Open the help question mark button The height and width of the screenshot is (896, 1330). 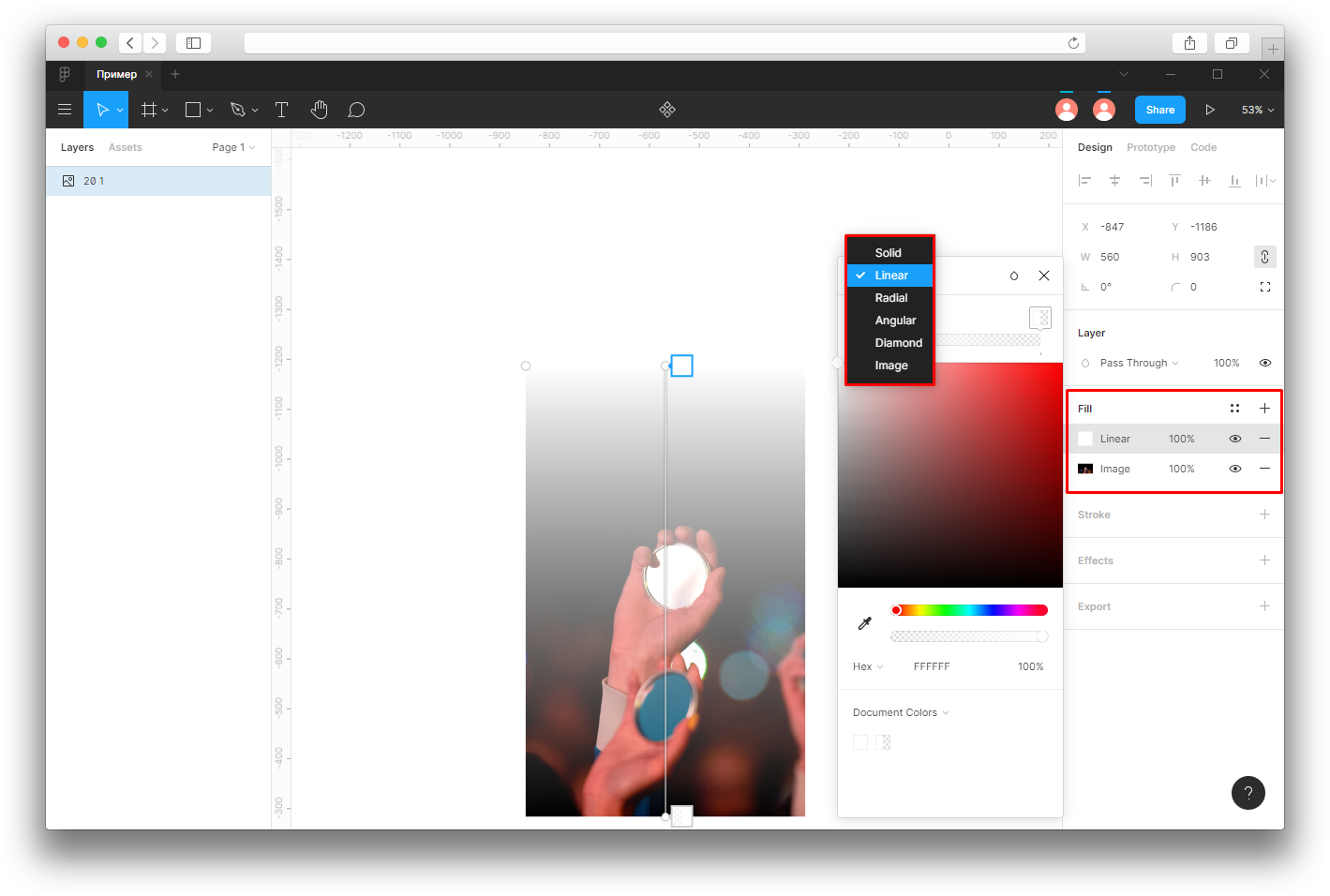point(1248,792)
